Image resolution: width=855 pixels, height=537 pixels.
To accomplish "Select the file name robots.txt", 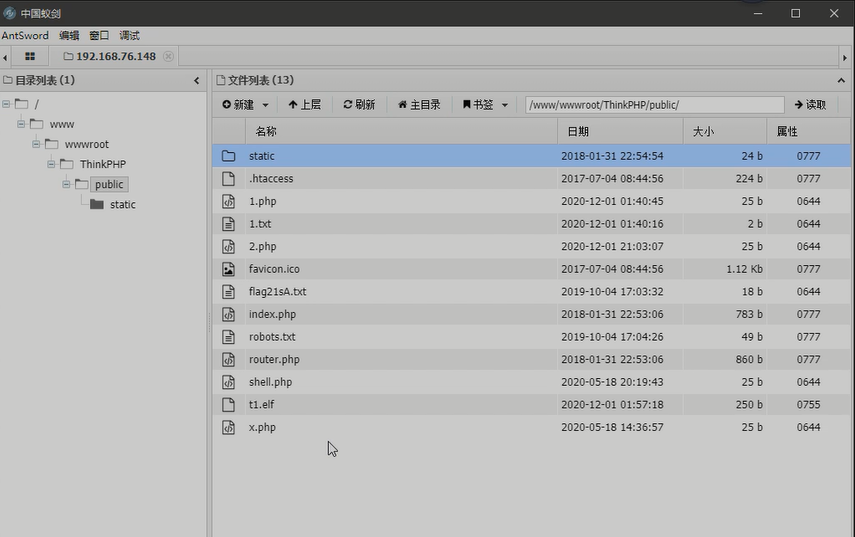I will (272, 337).
